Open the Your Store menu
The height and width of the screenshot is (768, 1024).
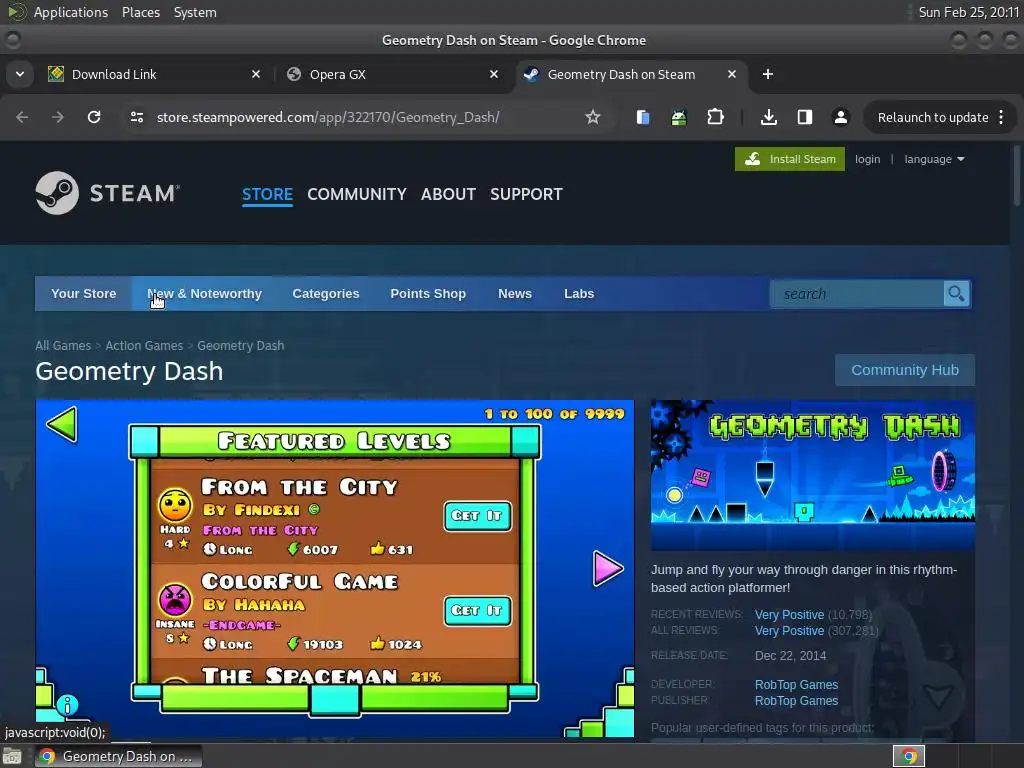coord(84,294)
